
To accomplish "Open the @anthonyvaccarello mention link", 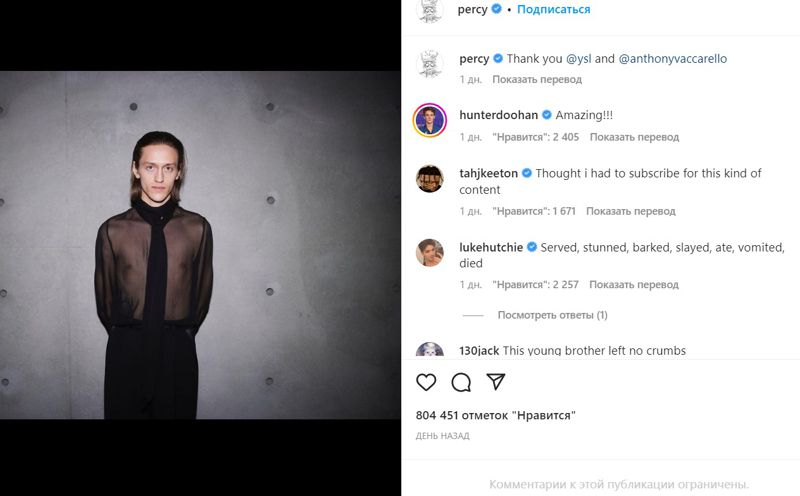I will point(673,59).
